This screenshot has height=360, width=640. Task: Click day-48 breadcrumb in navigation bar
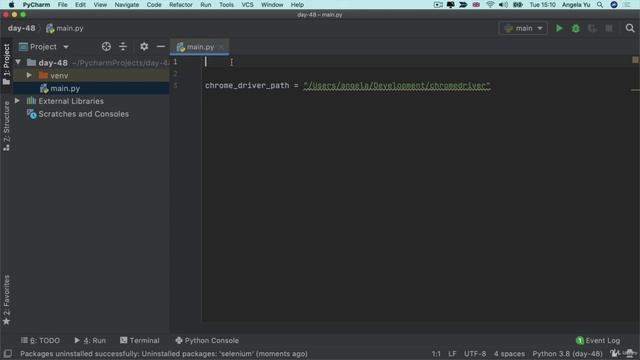[x=21, y=28]
